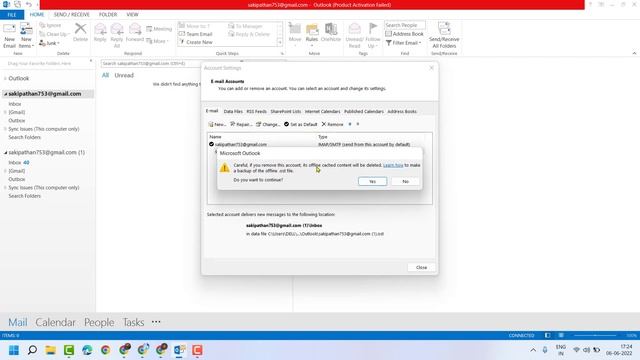Switch to Tasks view
This screenshot has height=360, width=640.
133,322
